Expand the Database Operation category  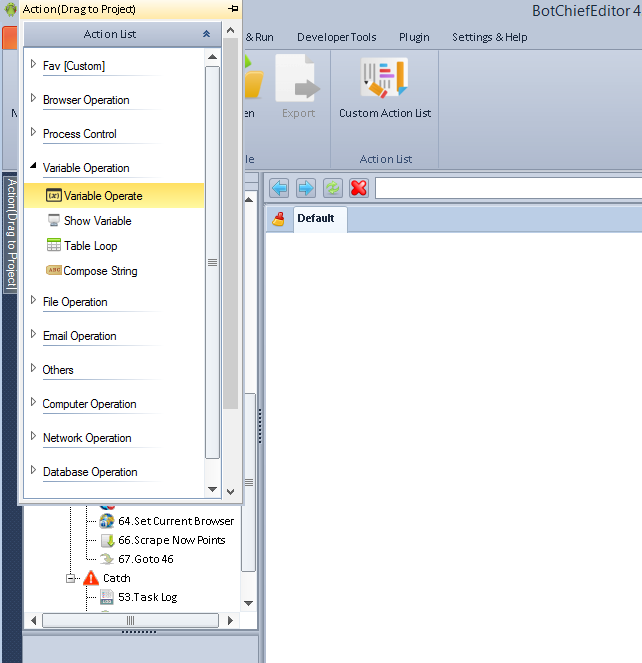[x=33, y=471]
